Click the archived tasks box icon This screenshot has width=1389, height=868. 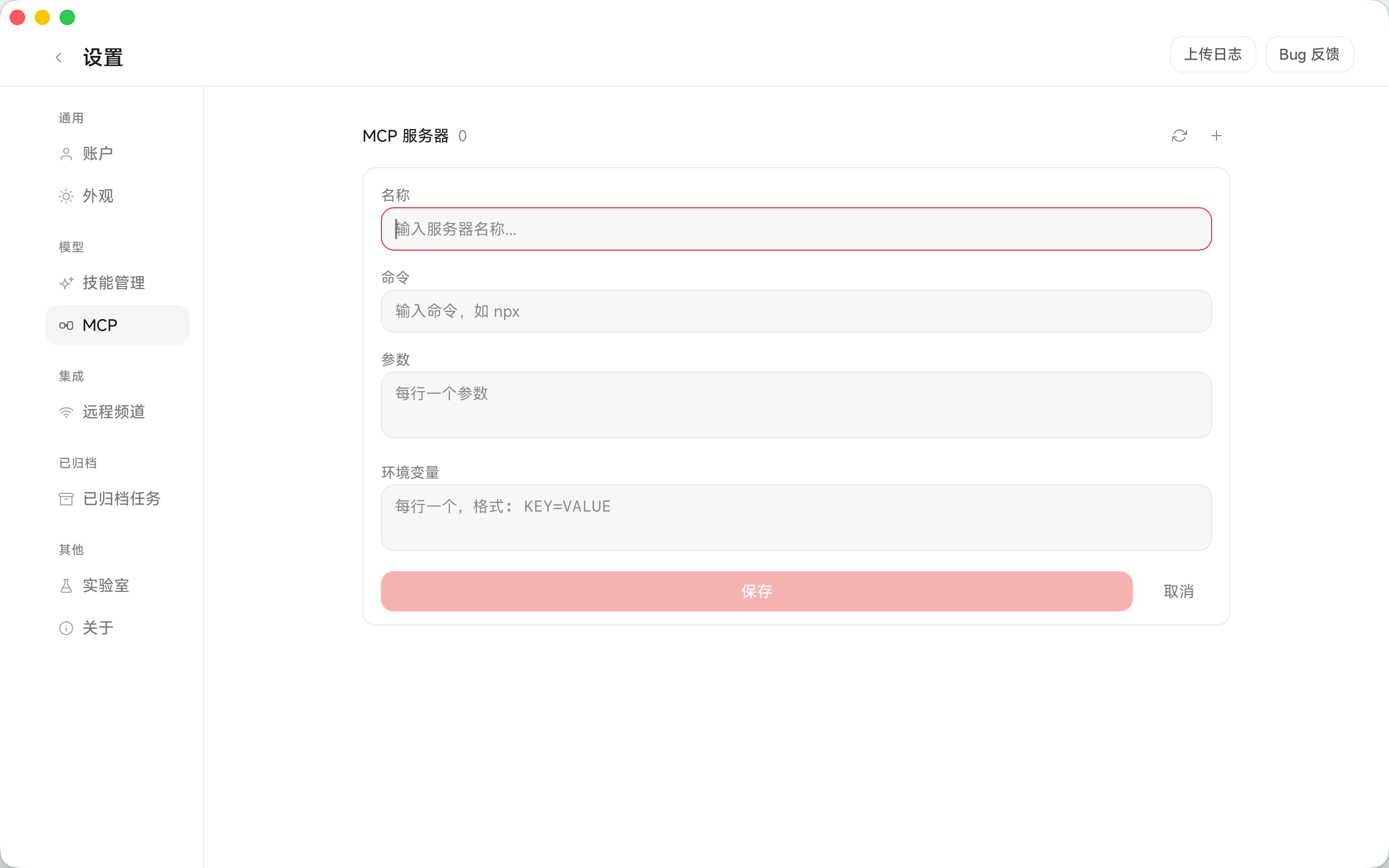[66, 499]
